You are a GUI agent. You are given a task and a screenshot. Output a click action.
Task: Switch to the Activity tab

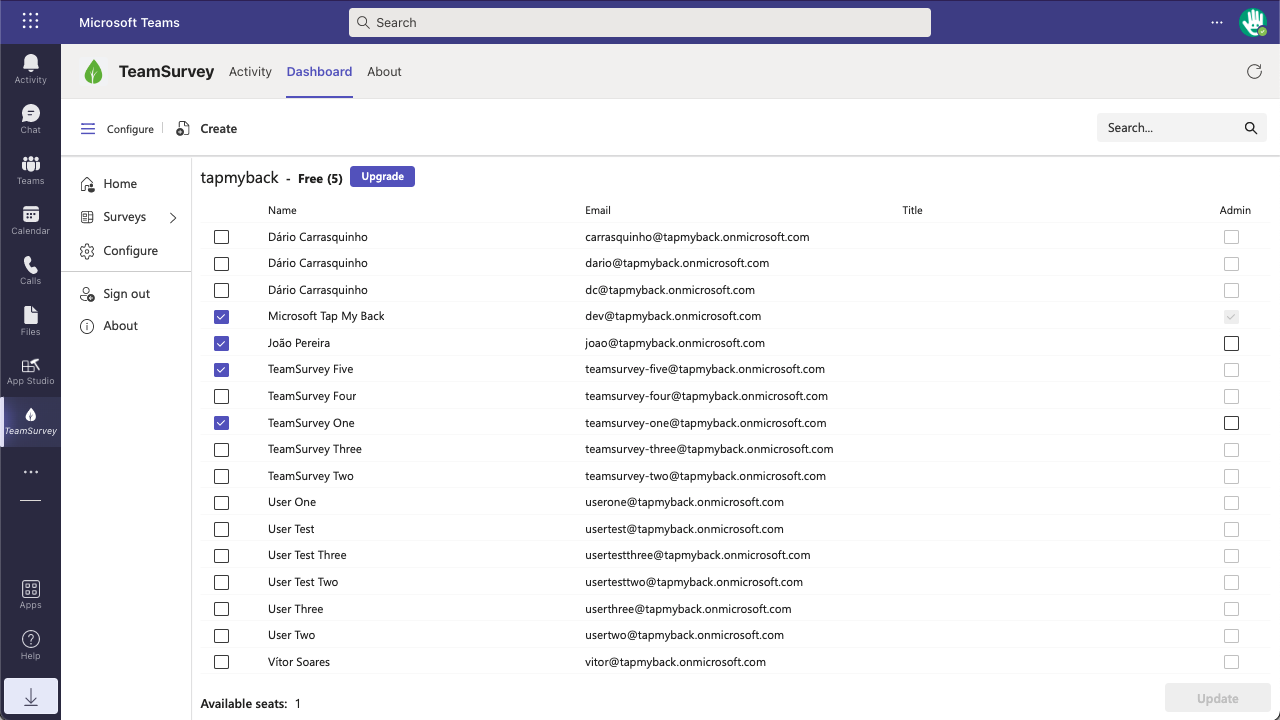click(250, 72)
